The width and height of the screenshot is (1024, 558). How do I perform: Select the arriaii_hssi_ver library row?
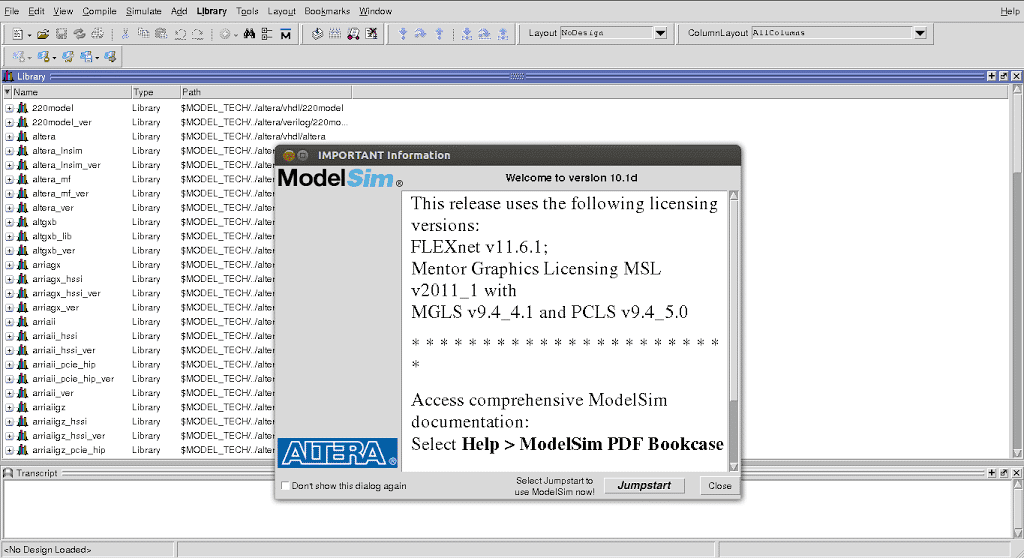(176, 350)
